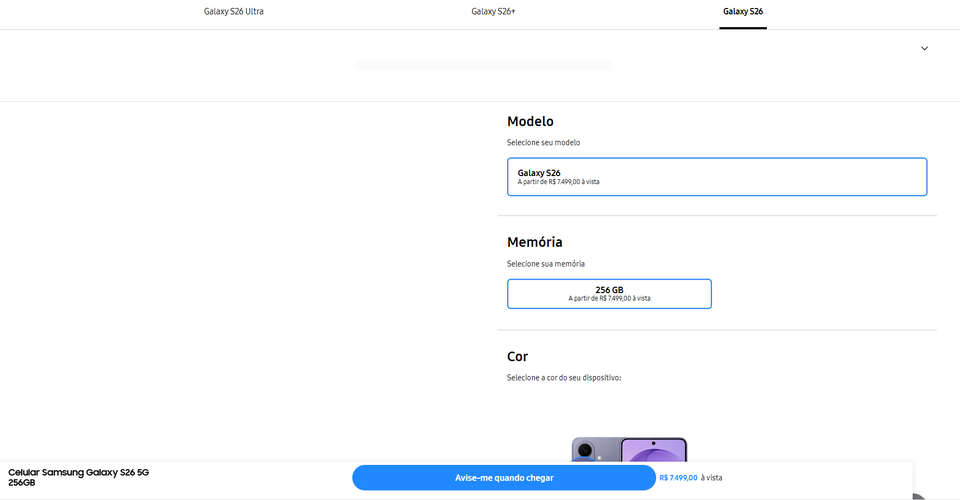Switch to the Galaxy S26 Ultra tab

(x=233, y=12)
